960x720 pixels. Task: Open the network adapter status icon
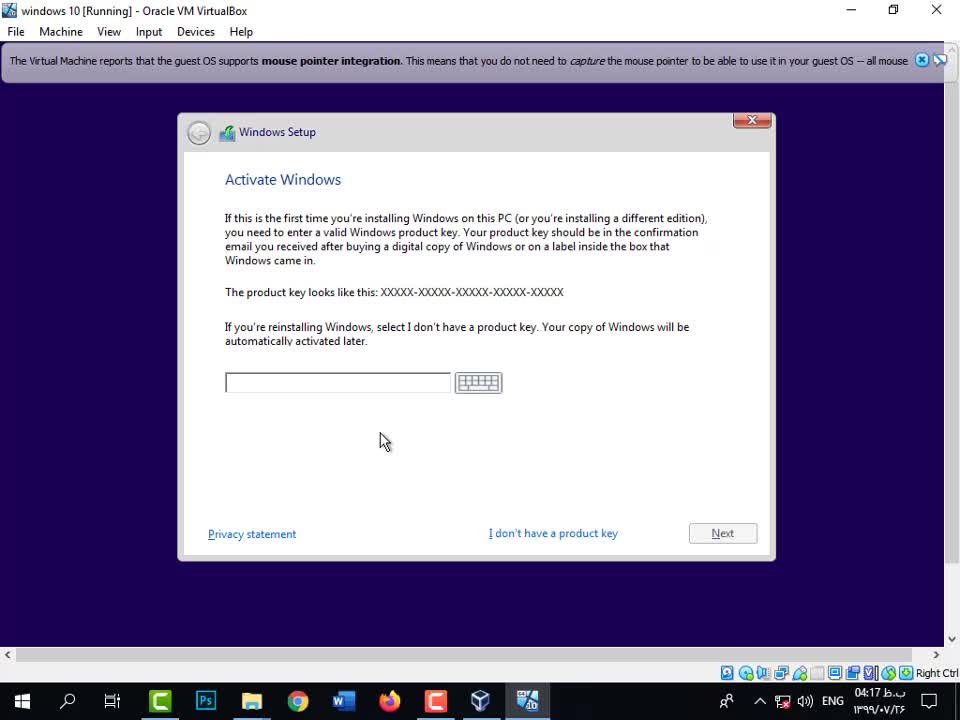(x=782, y=673)
